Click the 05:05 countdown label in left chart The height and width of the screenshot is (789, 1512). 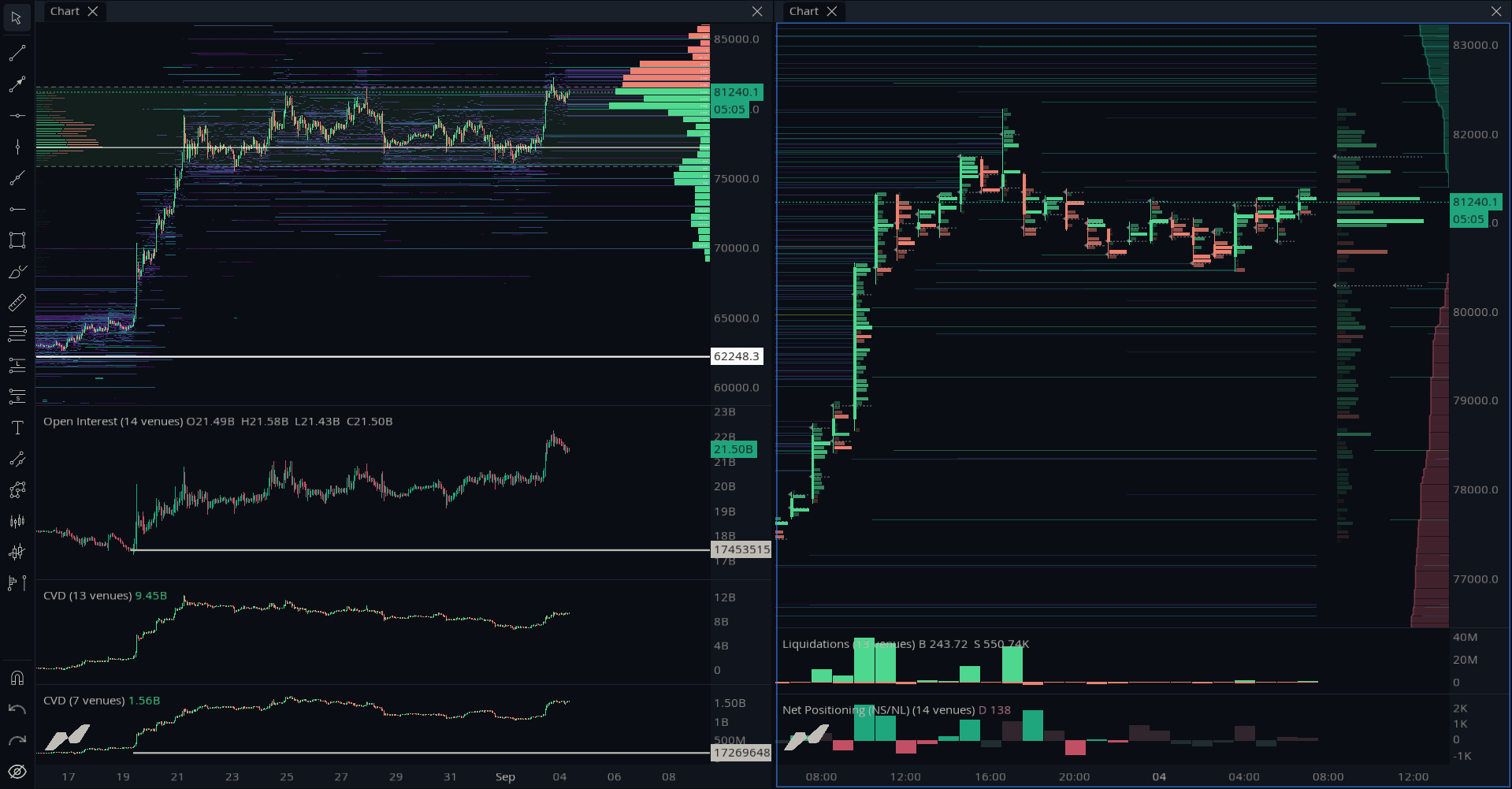730,110
